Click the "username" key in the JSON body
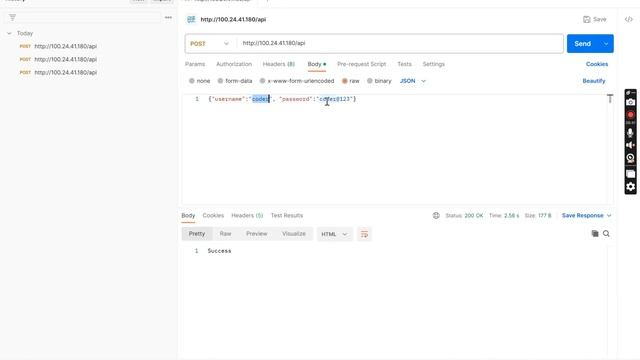 [228, 99]
